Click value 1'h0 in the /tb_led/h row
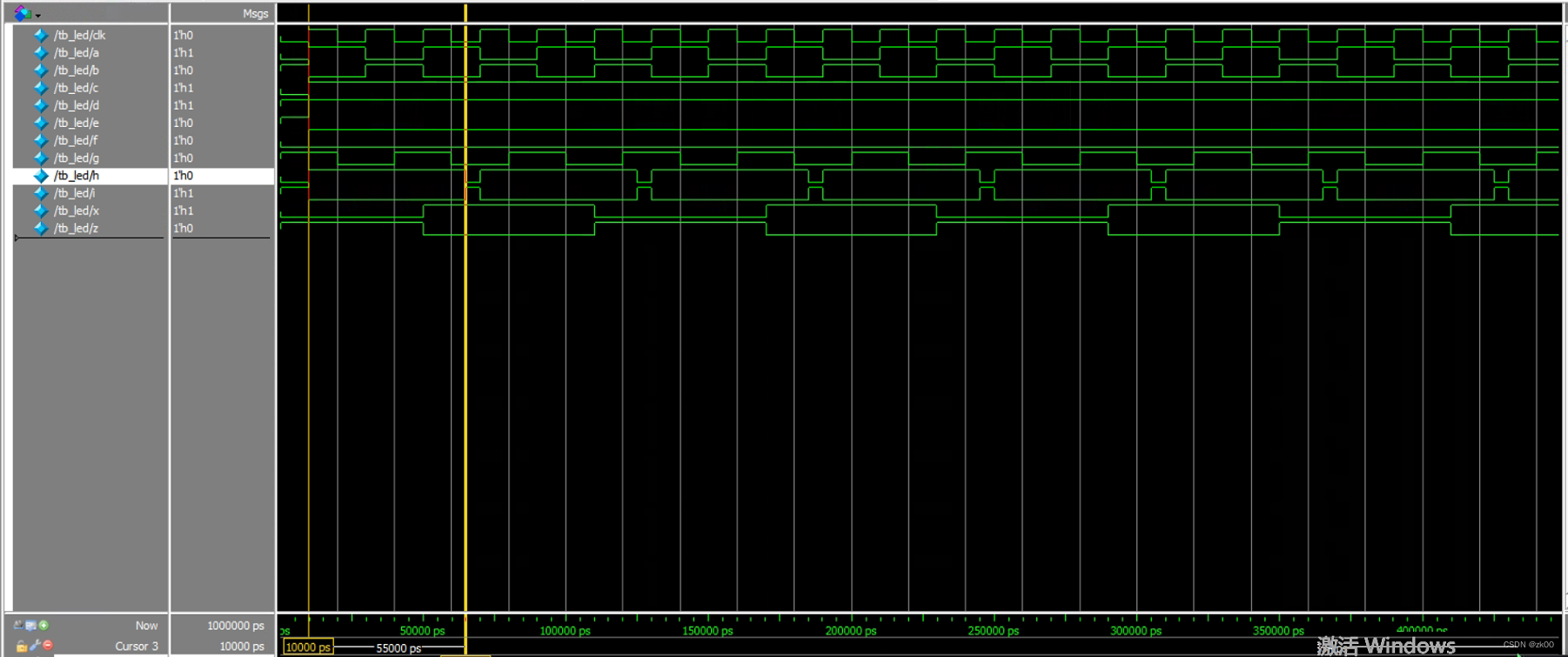Screen dimensions: 1568x657 click(184, 176)
